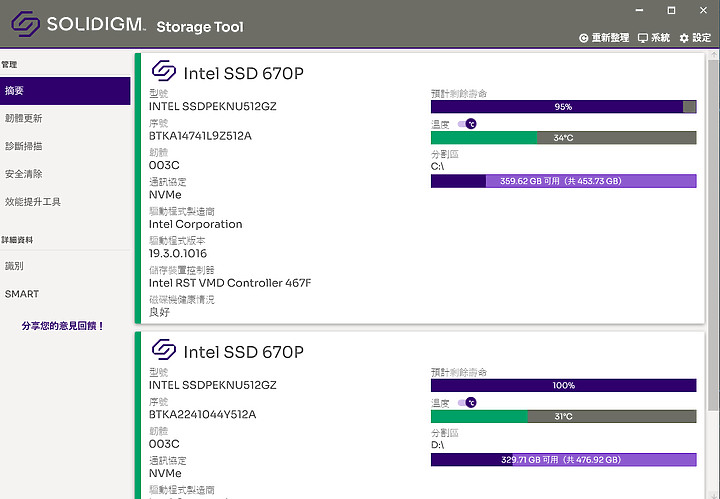Open the 安全清除 secure erase page
The height and width of the screenshot is (499, 720).
tap(65, 174)
